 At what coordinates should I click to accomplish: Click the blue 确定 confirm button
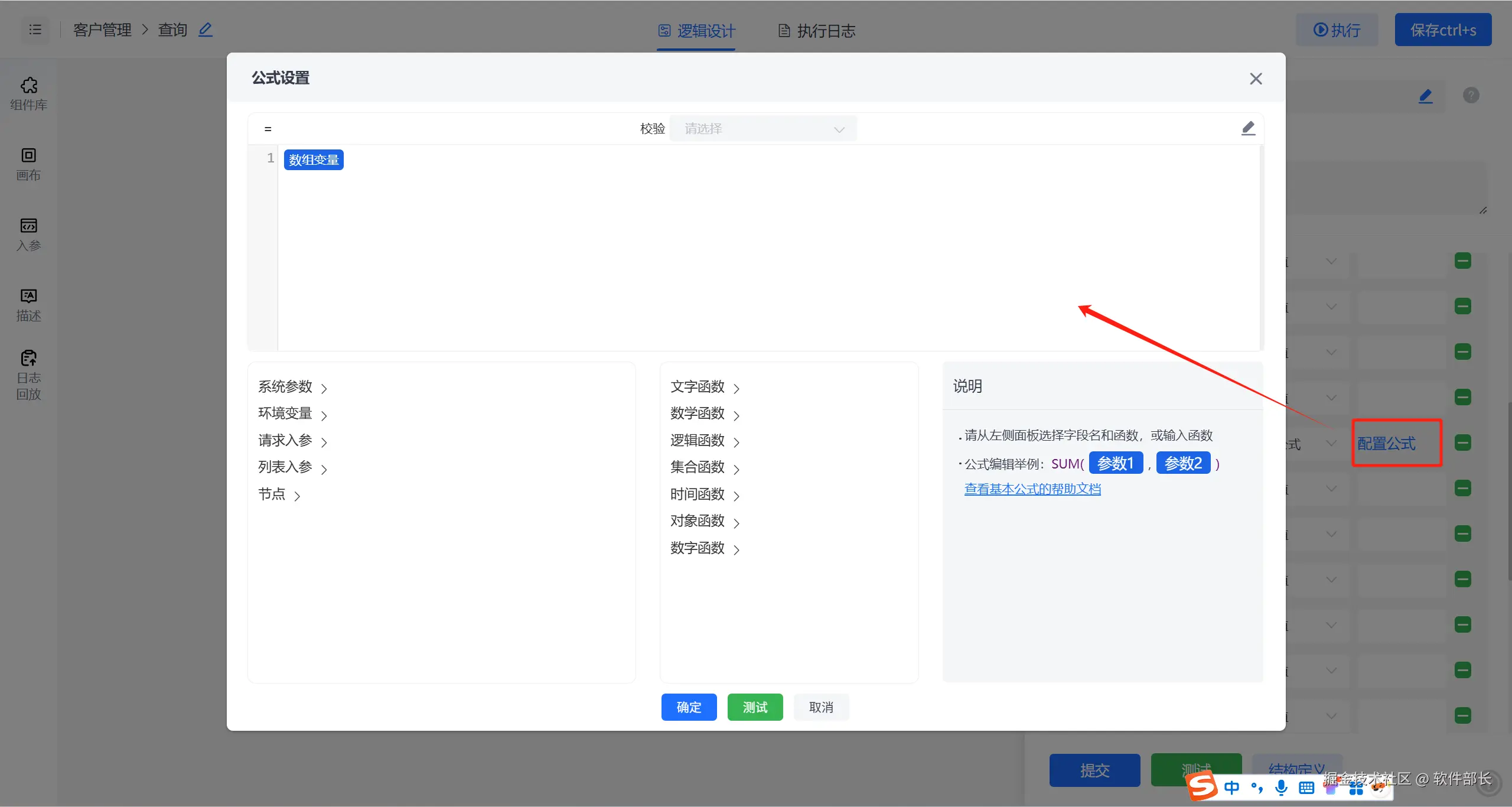689,707
